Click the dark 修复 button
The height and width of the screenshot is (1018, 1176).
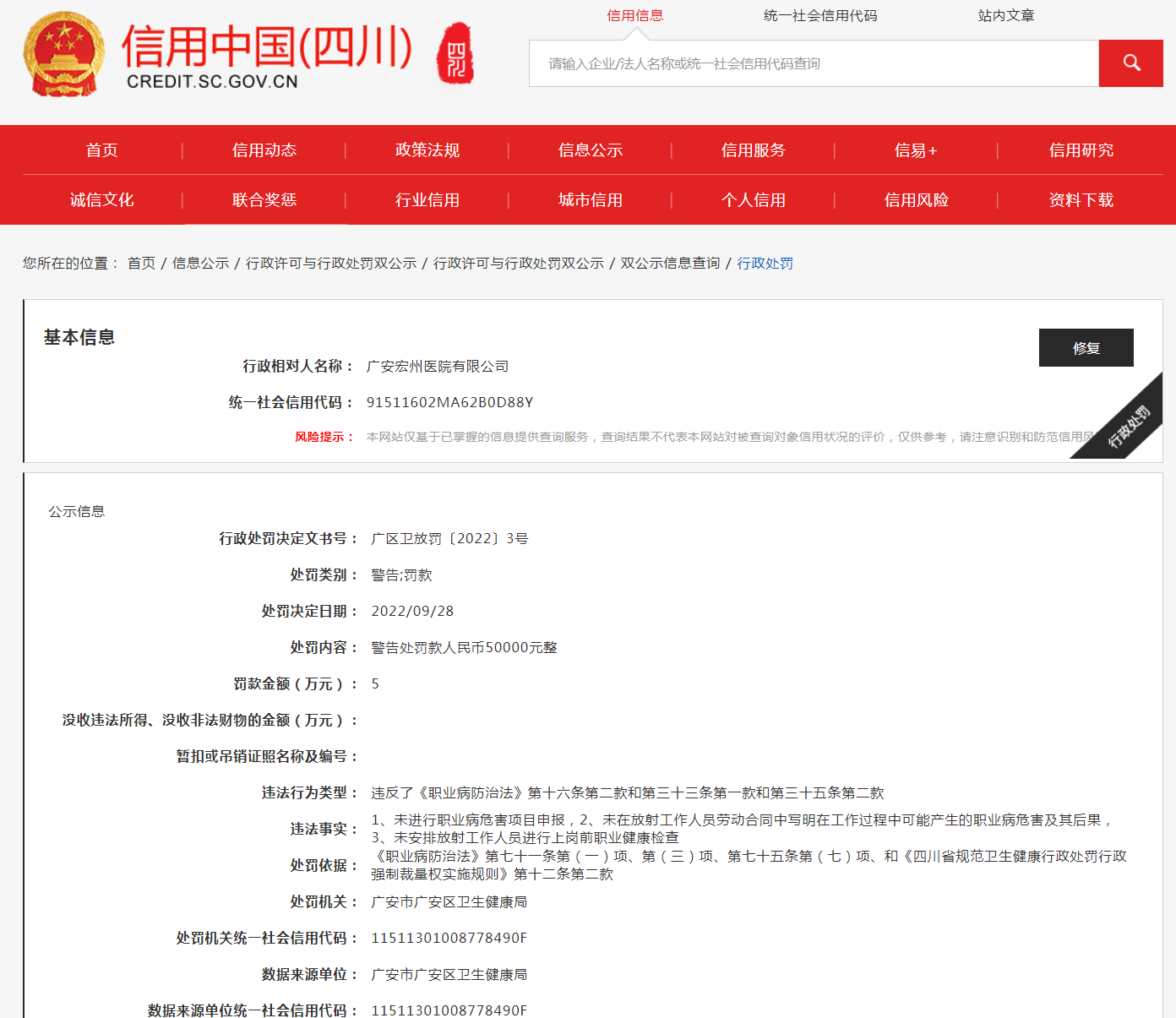[1086, 348]
